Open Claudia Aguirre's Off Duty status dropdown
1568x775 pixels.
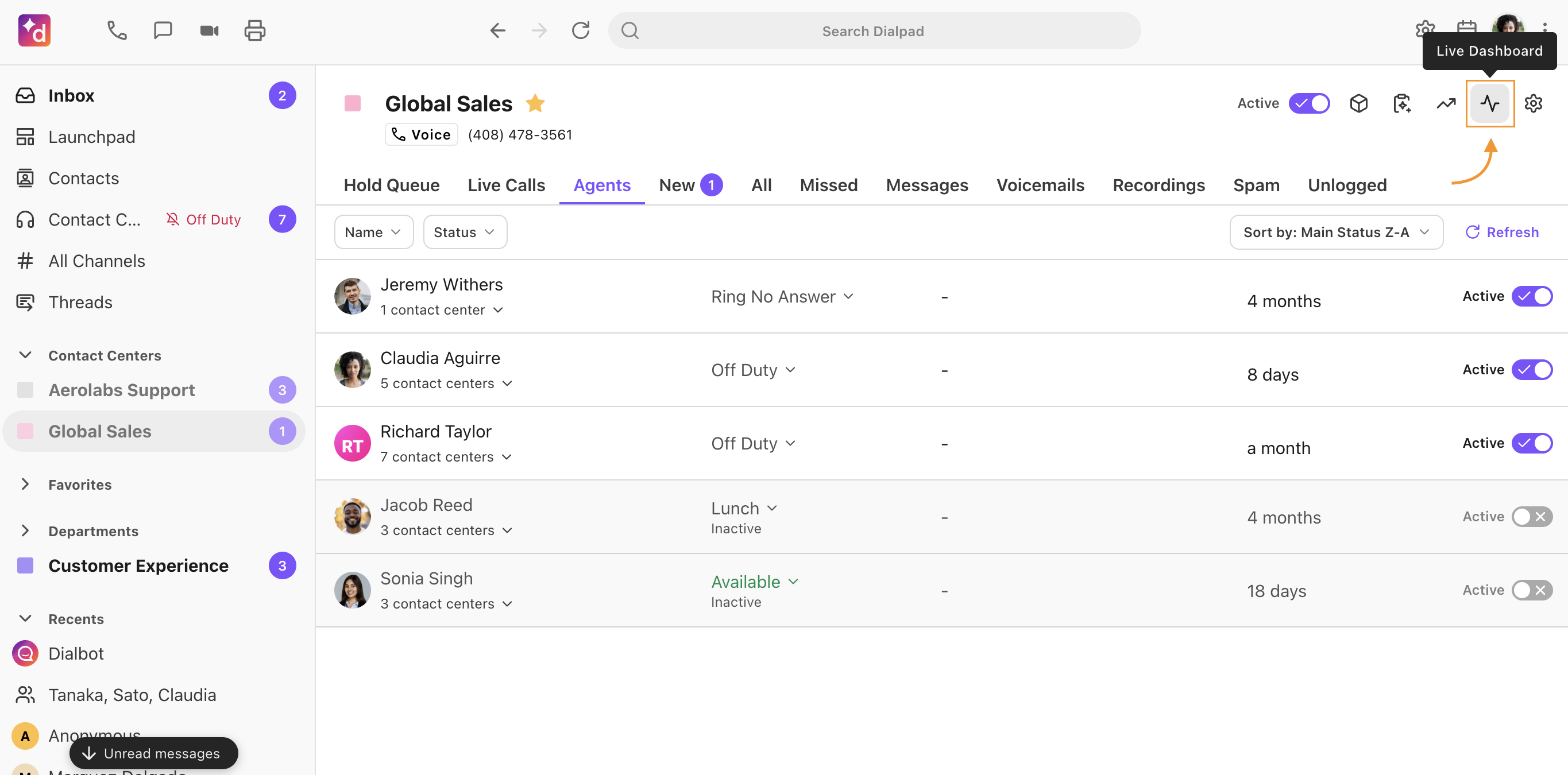tap(753, 370)
